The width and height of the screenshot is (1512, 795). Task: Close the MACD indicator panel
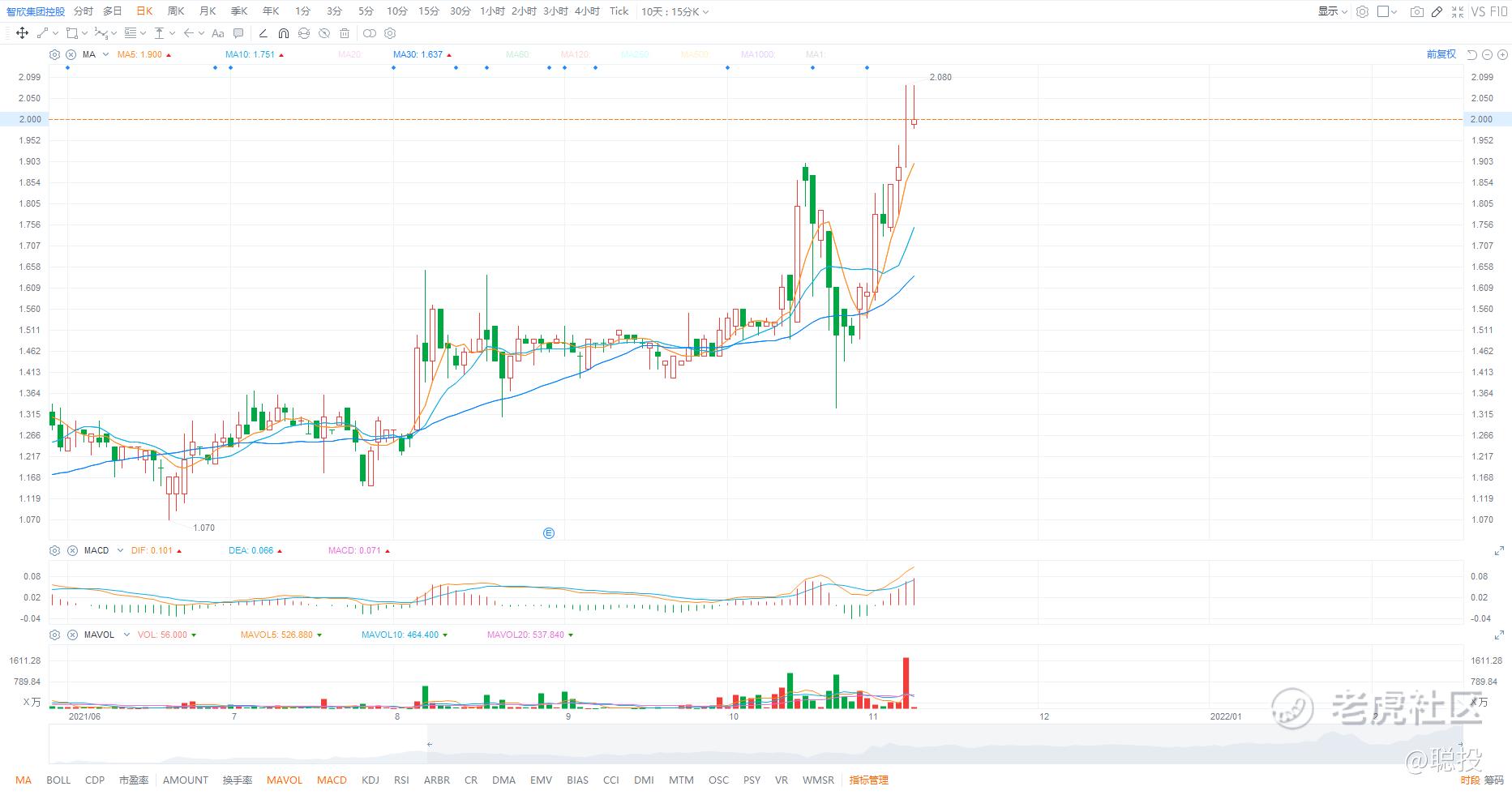72,550
